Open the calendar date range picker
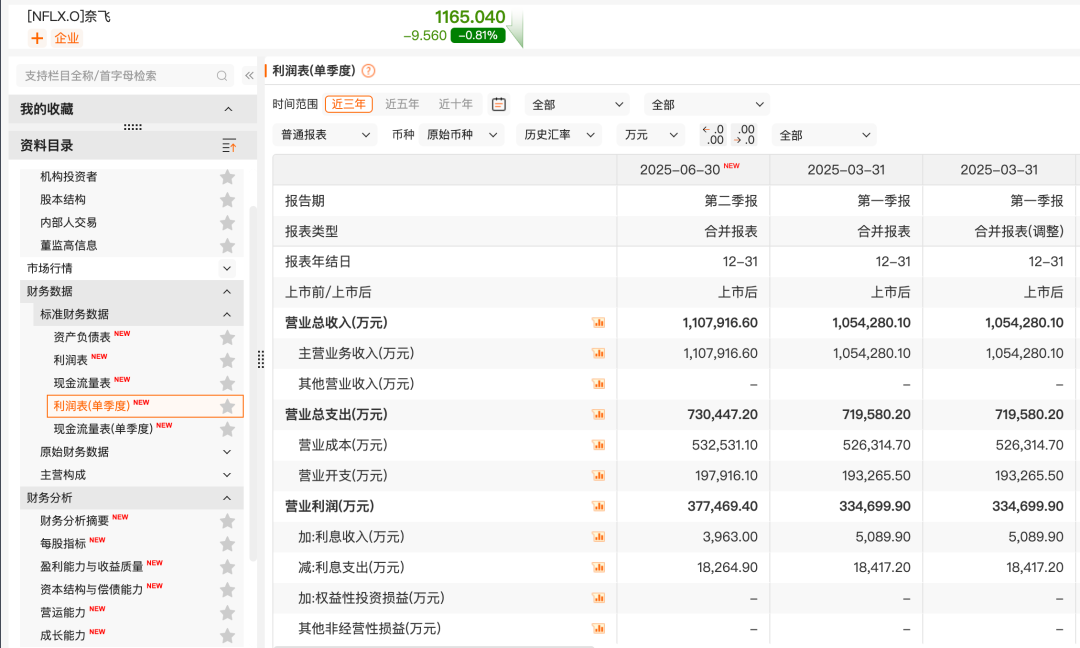The height and width of the screenshot is (648, 1080). [499, 105]
